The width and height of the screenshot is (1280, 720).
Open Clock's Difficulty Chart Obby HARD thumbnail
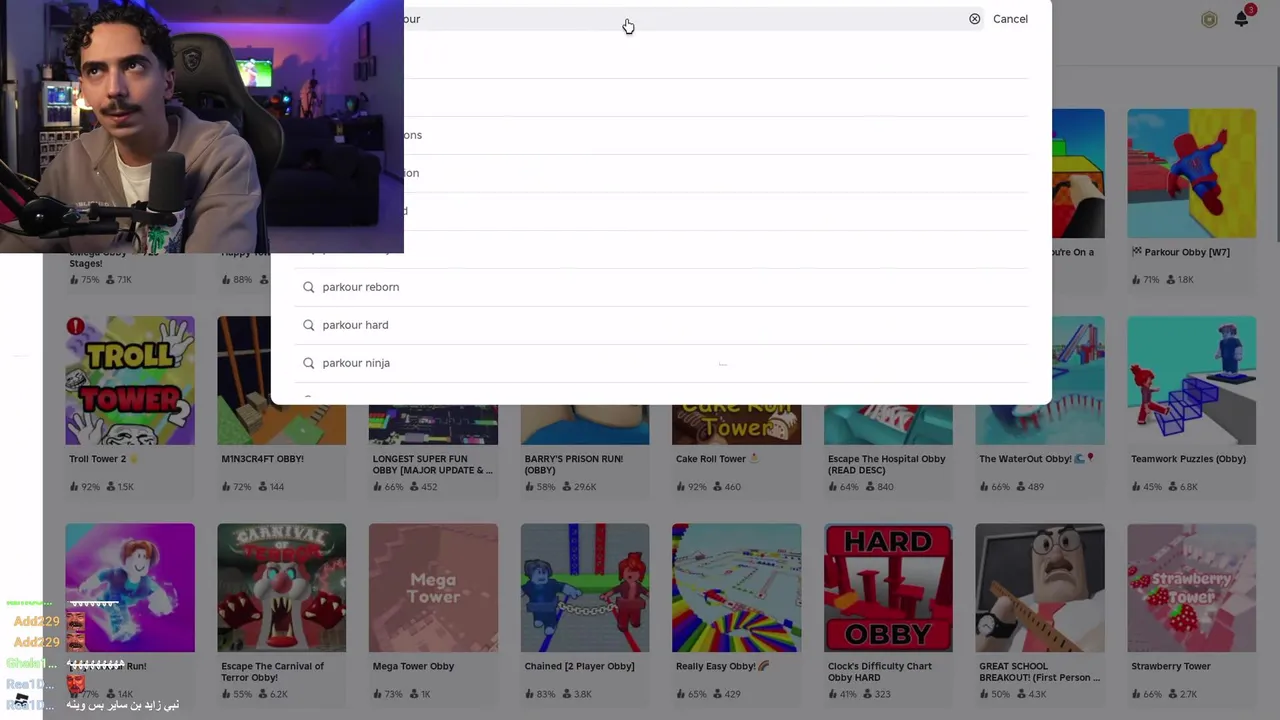coord(888,588)
